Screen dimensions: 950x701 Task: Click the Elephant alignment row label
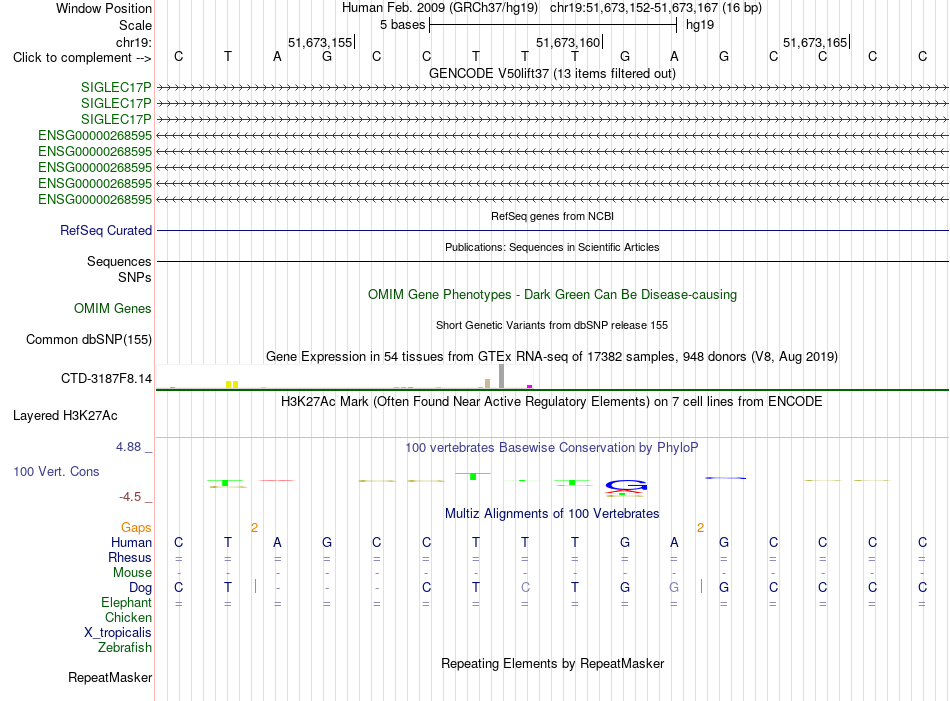coord(126,602)
